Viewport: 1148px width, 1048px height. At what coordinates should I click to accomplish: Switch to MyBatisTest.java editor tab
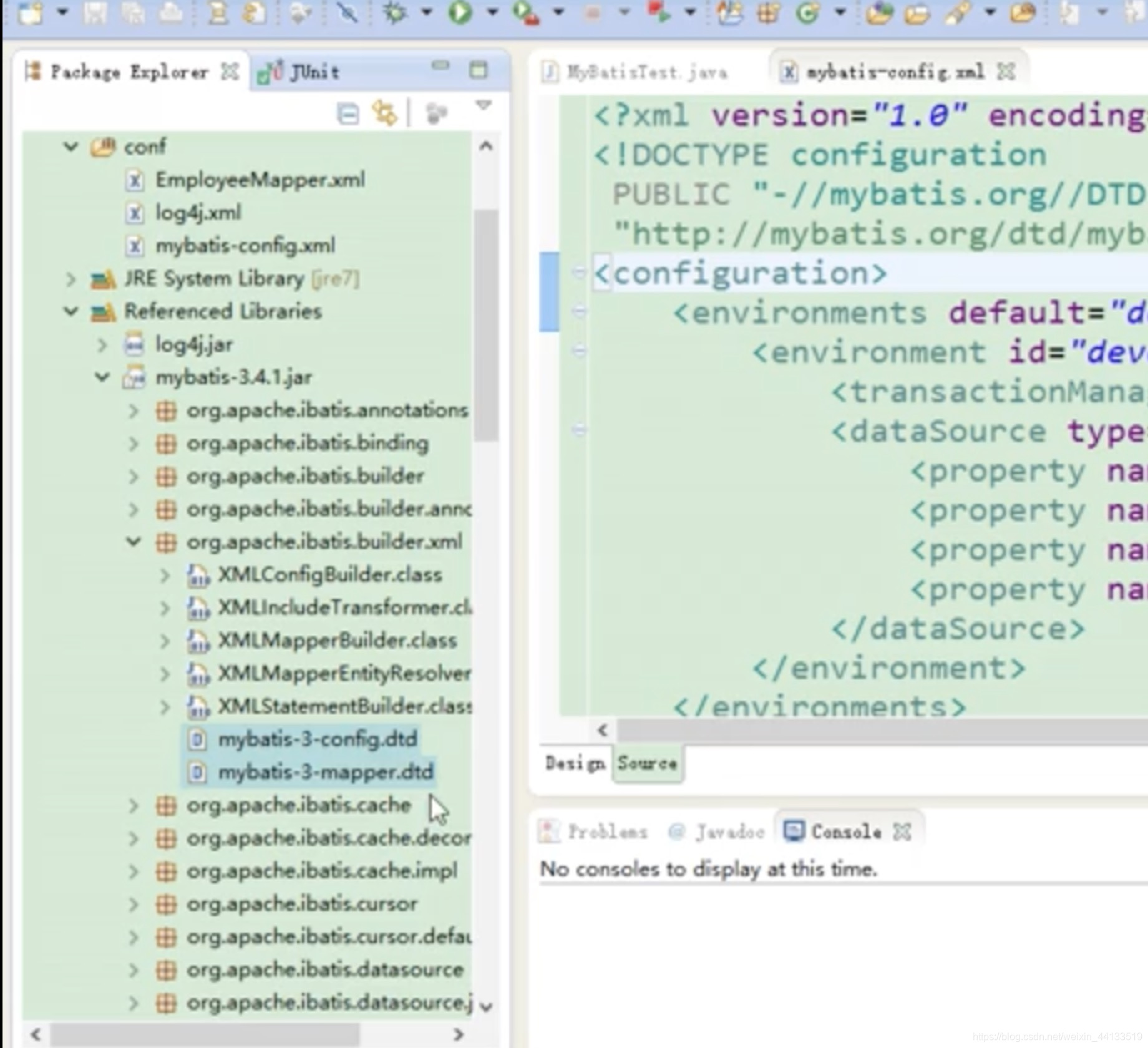(x=636, y=72)
